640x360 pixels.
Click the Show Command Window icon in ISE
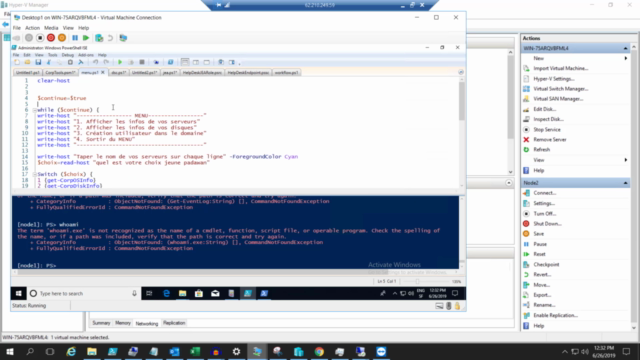click(x=221, y=62)
